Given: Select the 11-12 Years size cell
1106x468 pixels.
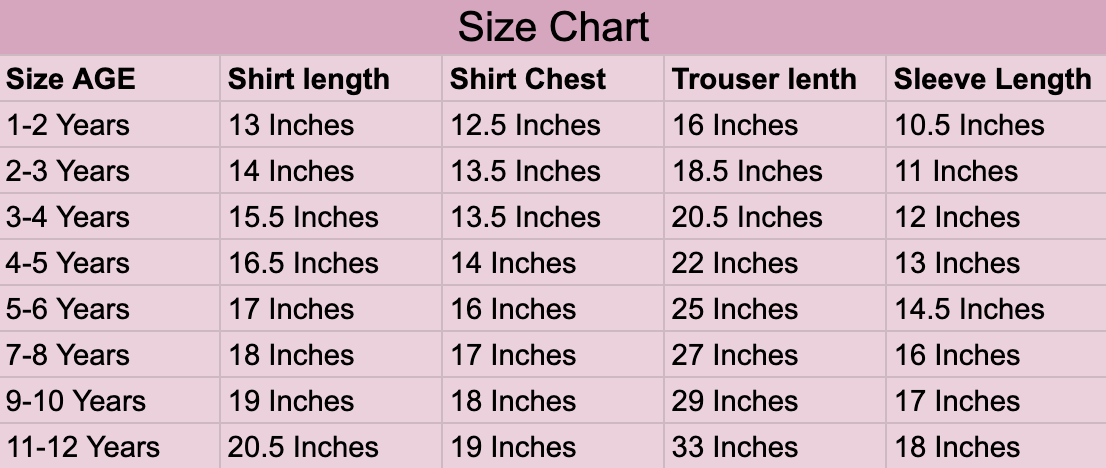Looking at the screenshot, I should (83, 447).
